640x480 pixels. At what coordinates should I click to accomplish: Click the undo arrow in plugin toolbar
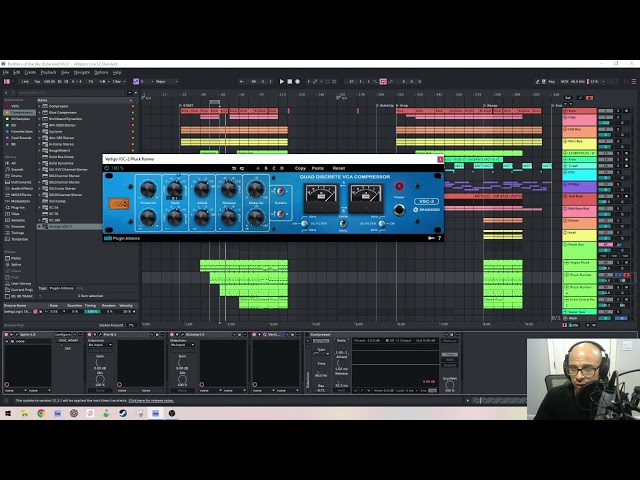(x=234, y=168)
